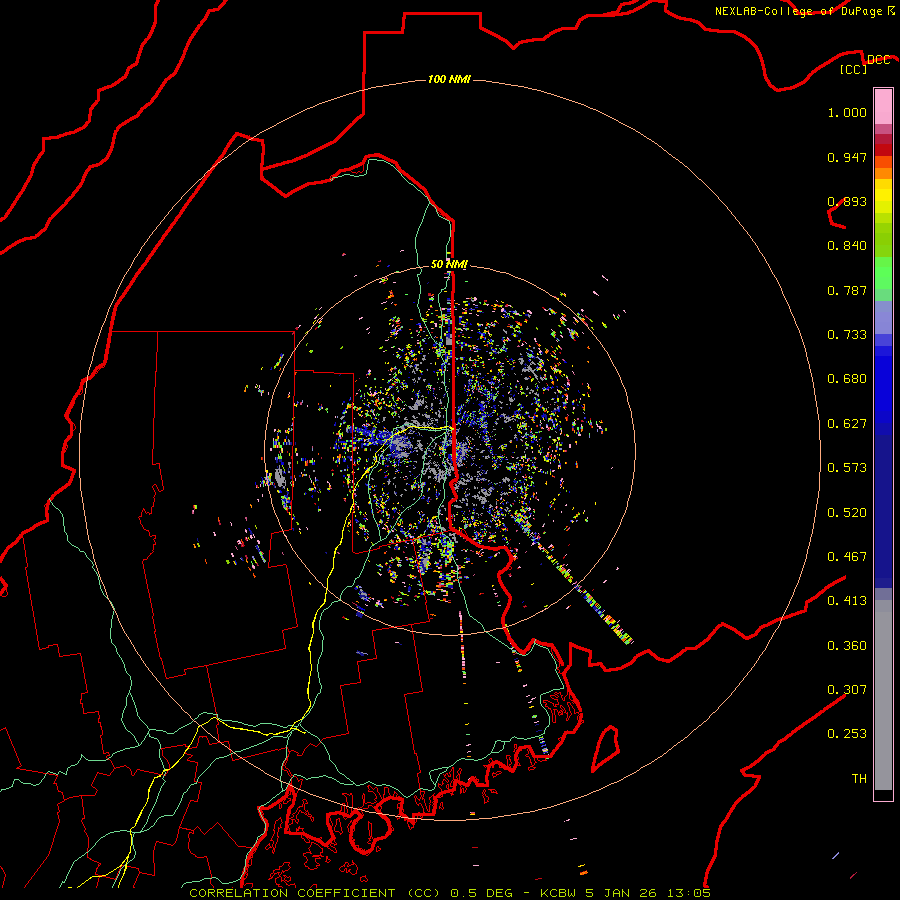The image size is (900, 900).
Task: Pick the gray segment of color bar
Action: (883, 695)
